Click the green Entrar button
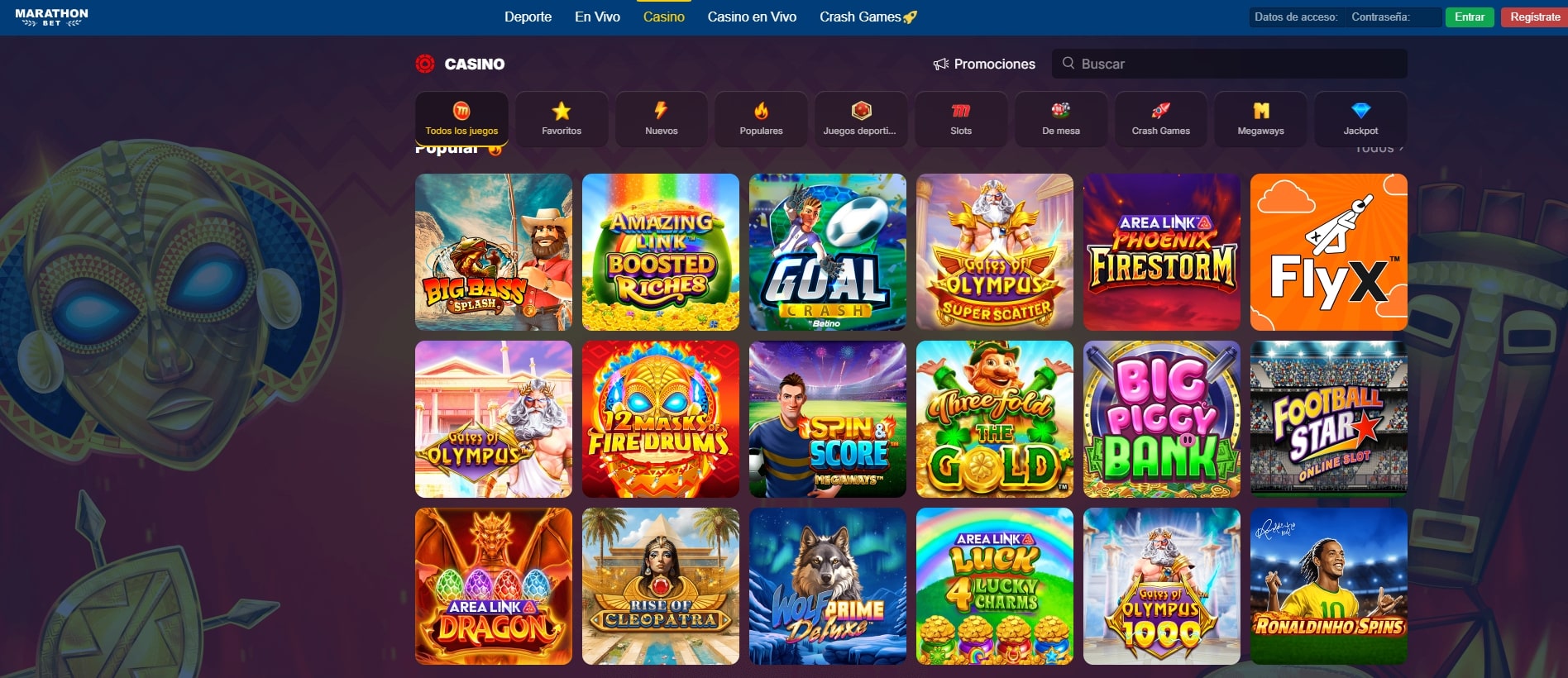 [1470, 17]
